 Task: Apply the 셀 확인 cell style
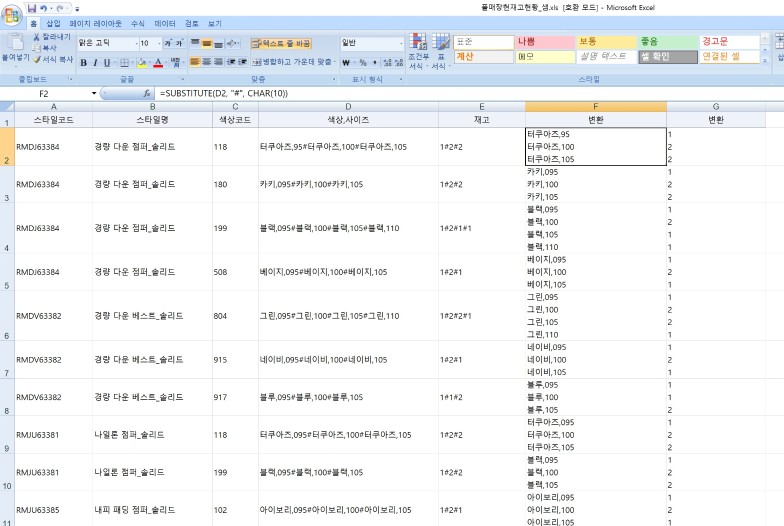click(668, 56)
